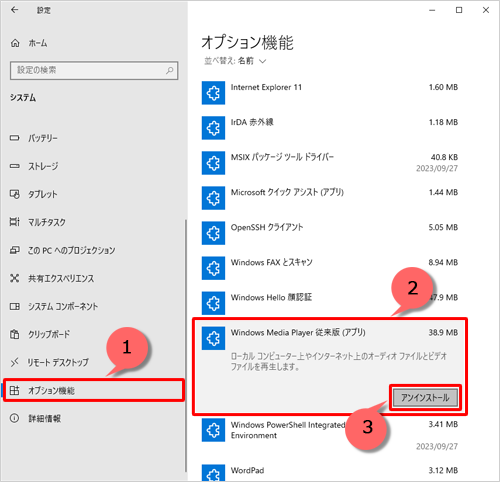Click OpenSSH クライアント name text
The image size is (500, 482).
[x=267, y=227]
